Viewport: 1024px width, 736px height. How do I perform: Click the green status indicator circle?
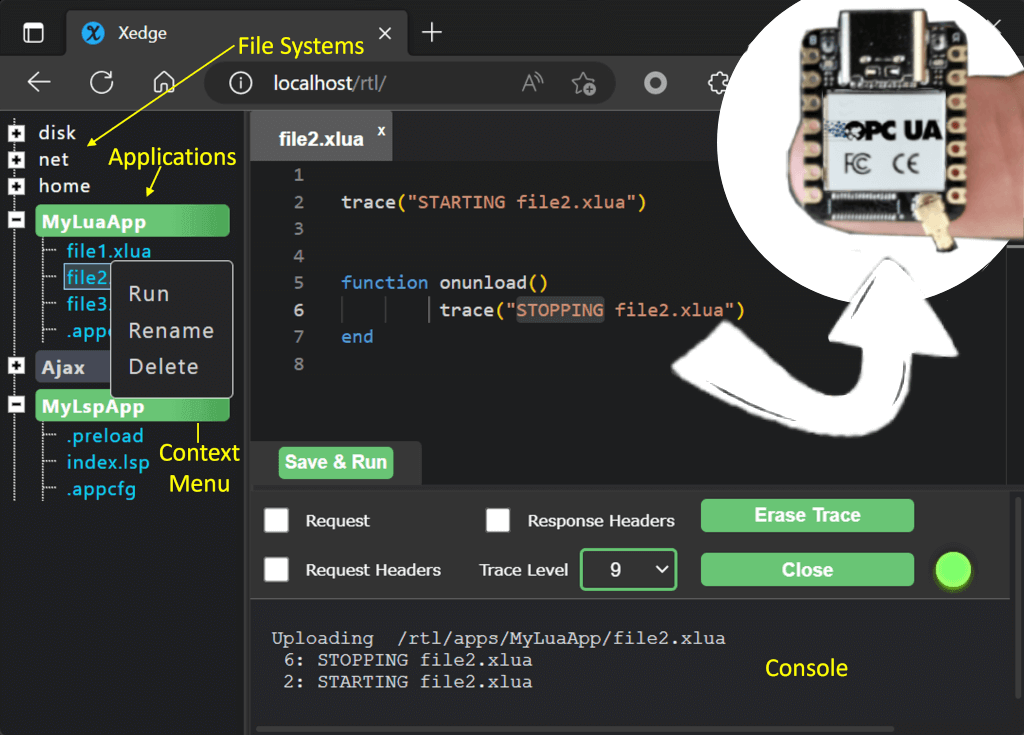coord(953,570)
